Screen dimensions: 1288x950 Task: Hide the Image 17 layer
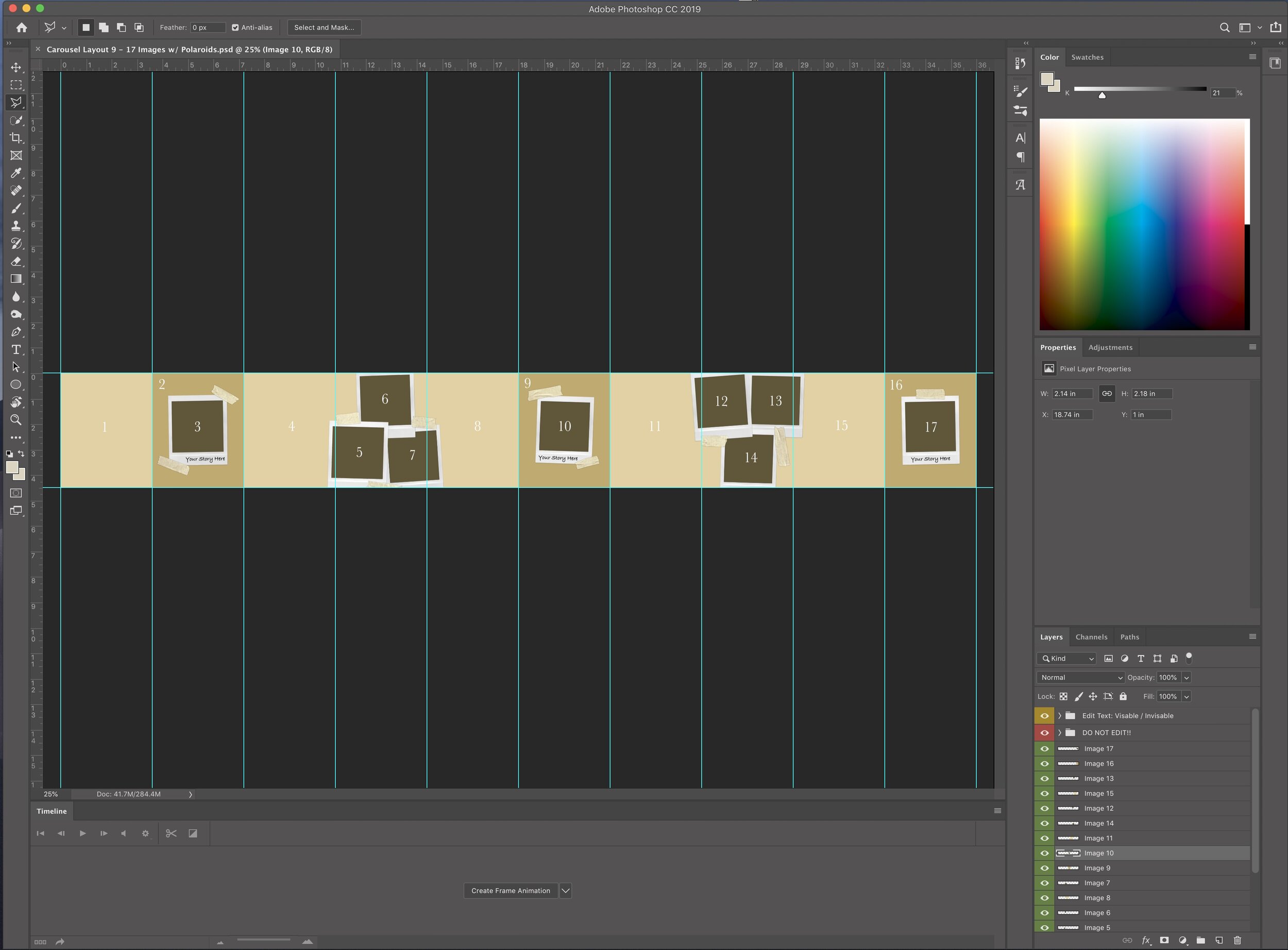[1044, 749]
